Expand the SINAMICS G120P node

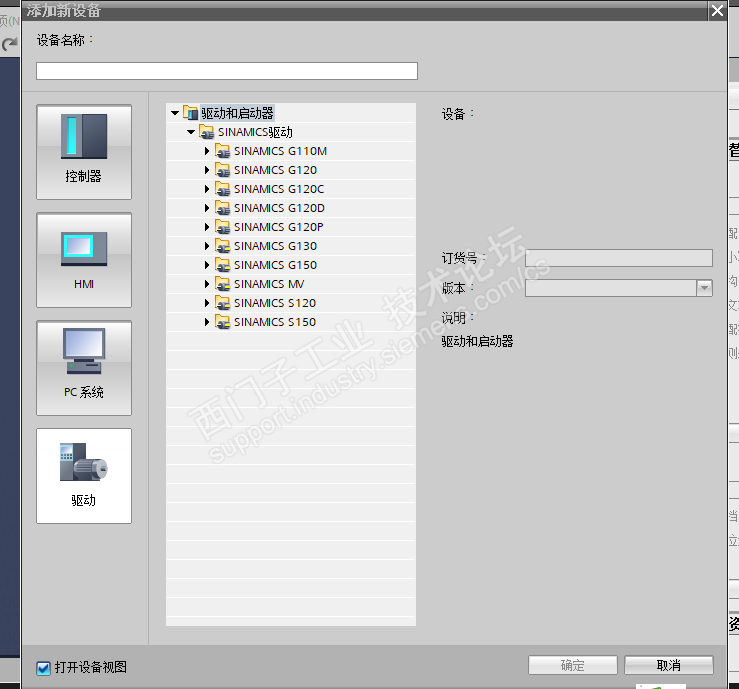pos(206,227)
